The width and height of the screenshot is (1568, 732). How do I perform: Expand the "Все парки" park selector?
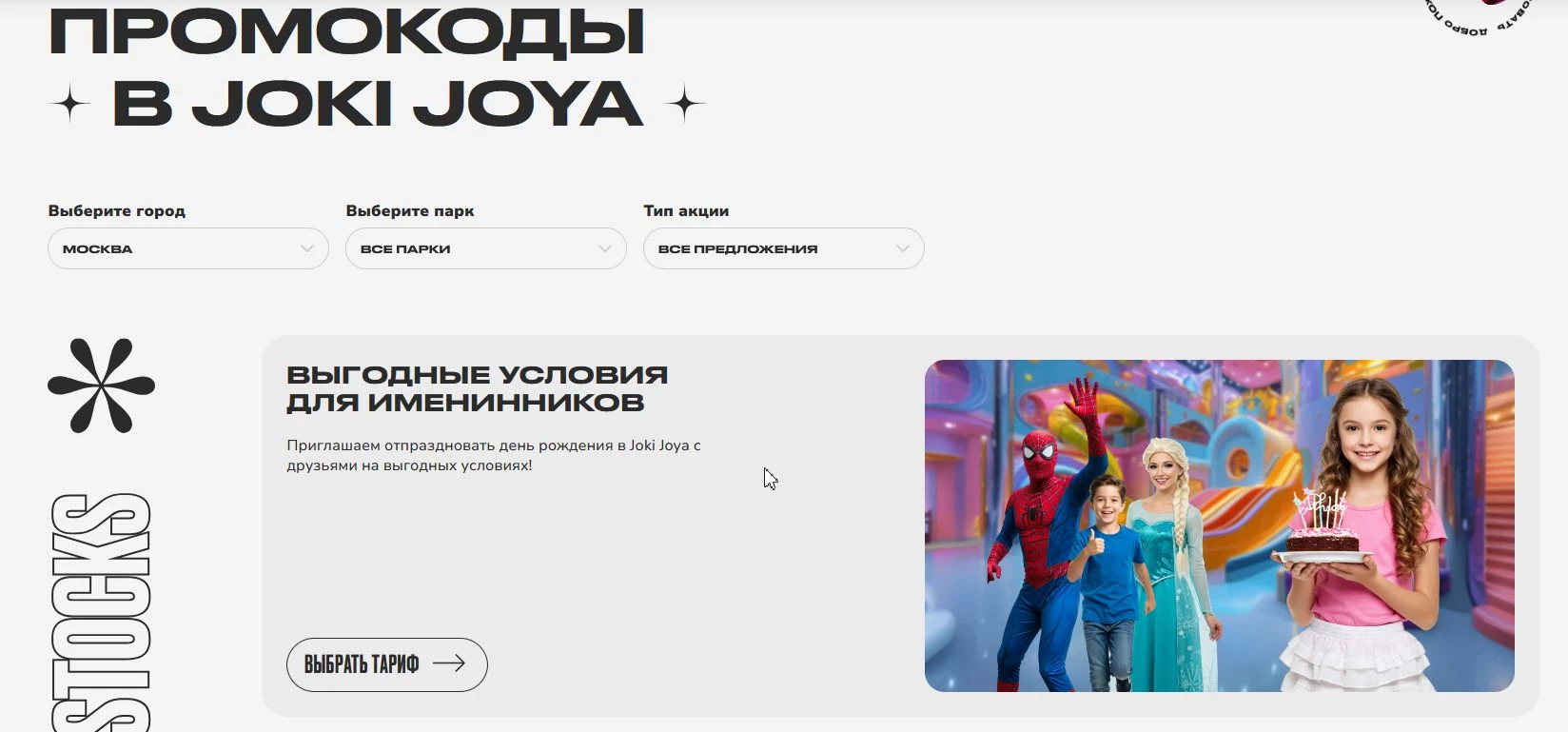click(485, 248)
